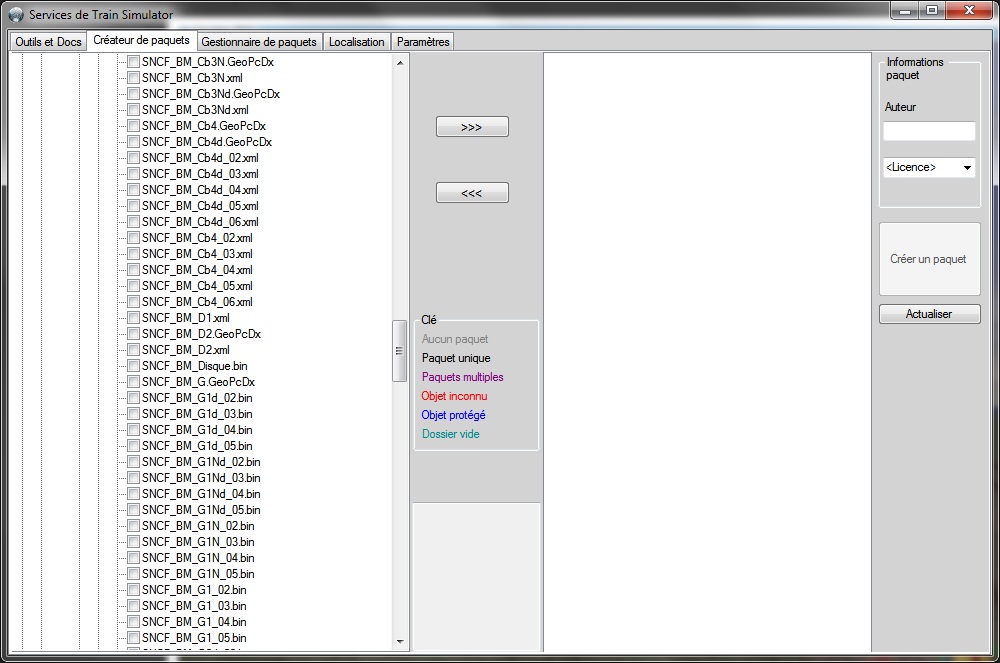Click the Créer un paquet button
The image size is (1000, 663).
[x=929, y=259]
